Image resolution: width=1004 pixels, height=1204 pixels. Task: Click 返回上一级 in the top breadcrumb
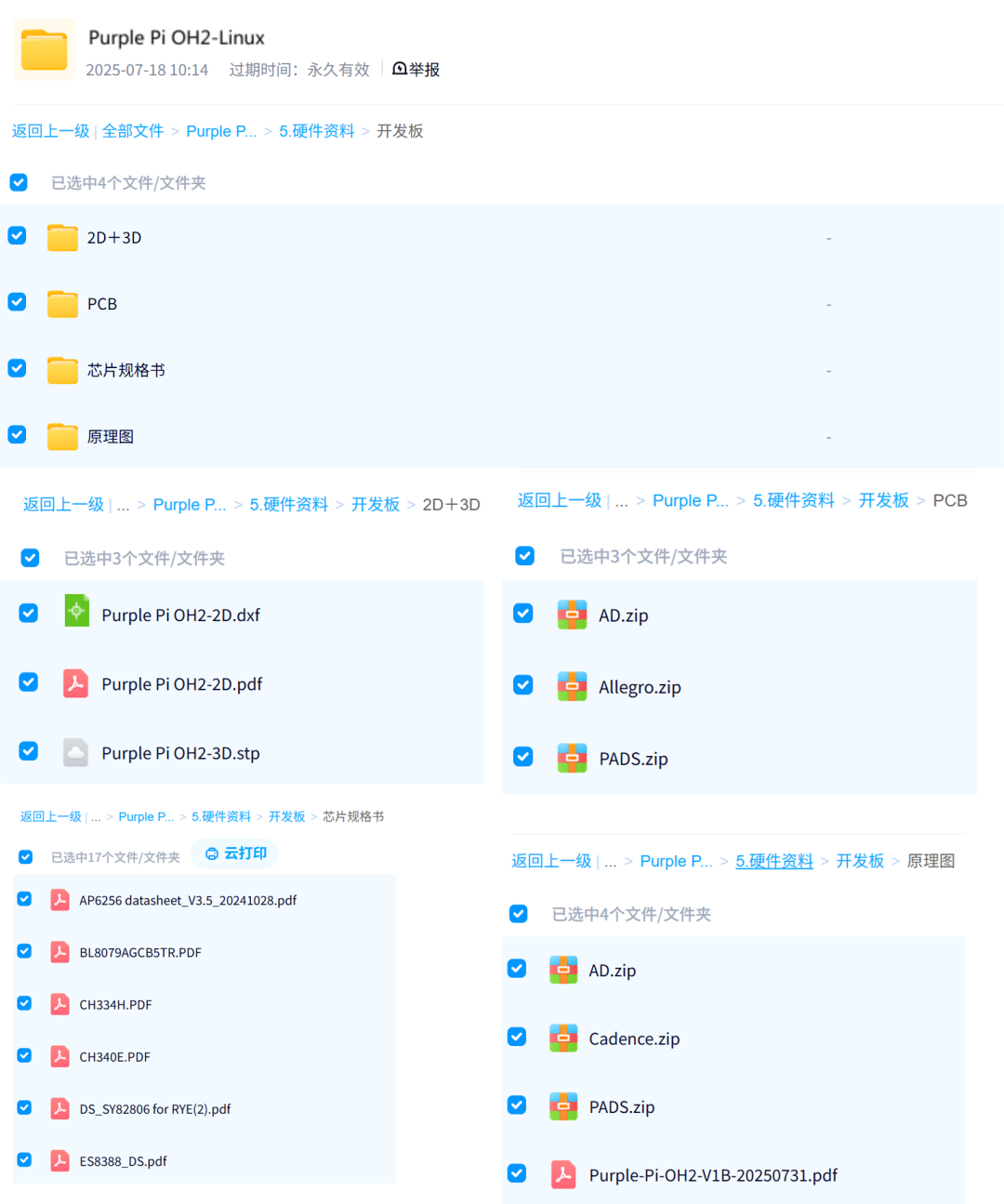pyautogui.click(x=50, y=131)
